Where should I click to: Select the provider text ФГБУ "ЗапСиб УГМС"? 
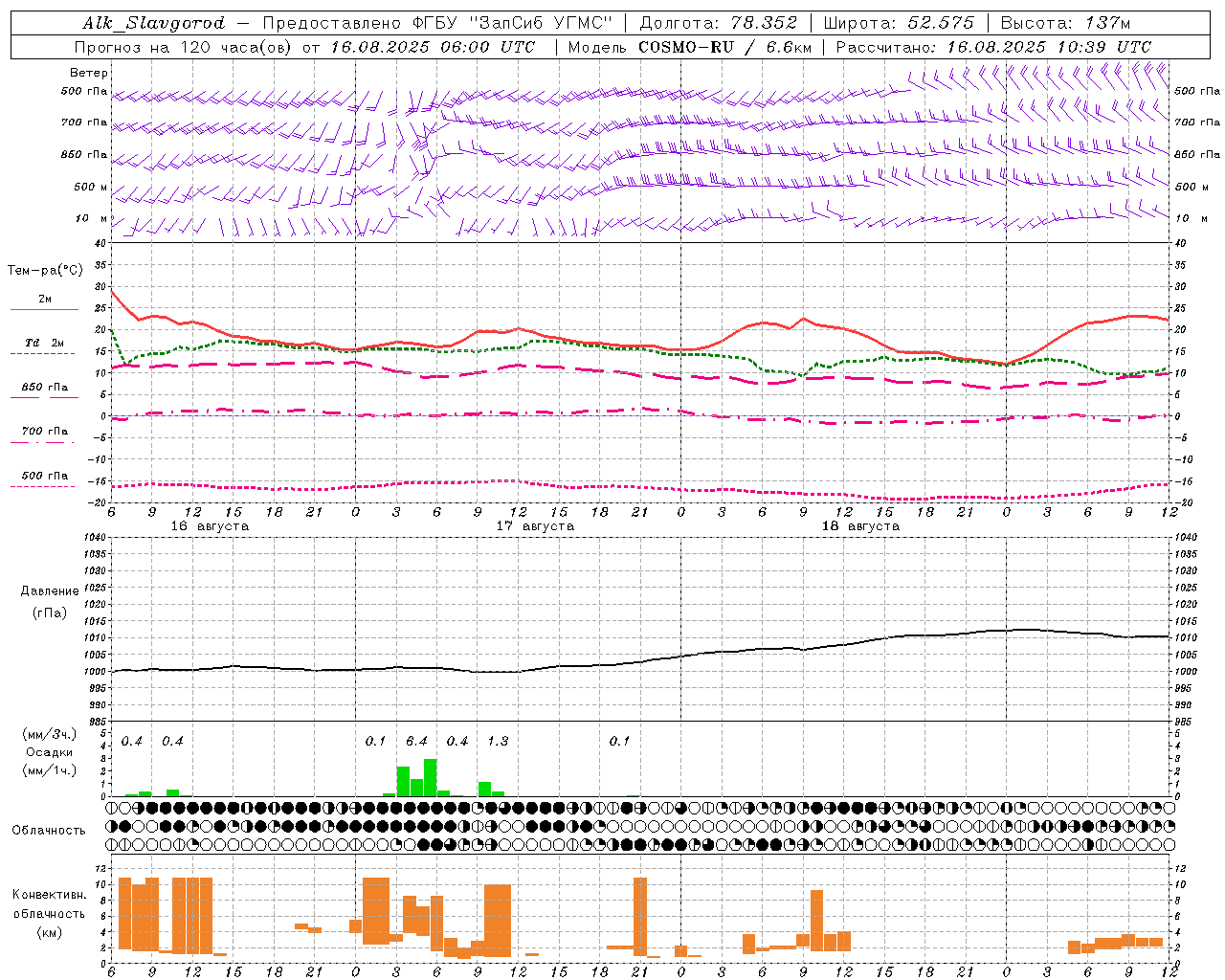click(511, 23)
